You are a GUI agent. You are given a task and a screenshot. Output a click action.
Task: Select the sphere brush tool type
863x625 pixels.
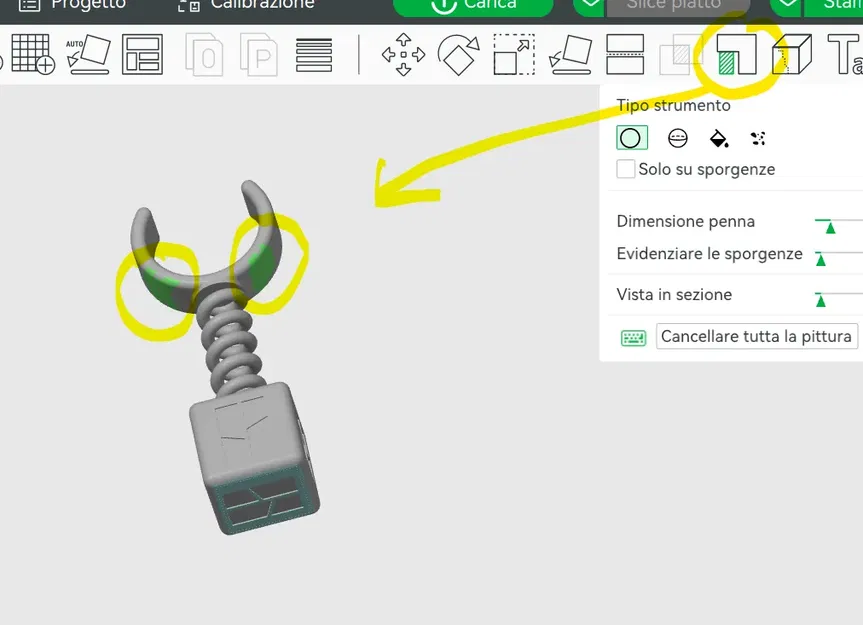pyautogui.click(x=678, y=138)
